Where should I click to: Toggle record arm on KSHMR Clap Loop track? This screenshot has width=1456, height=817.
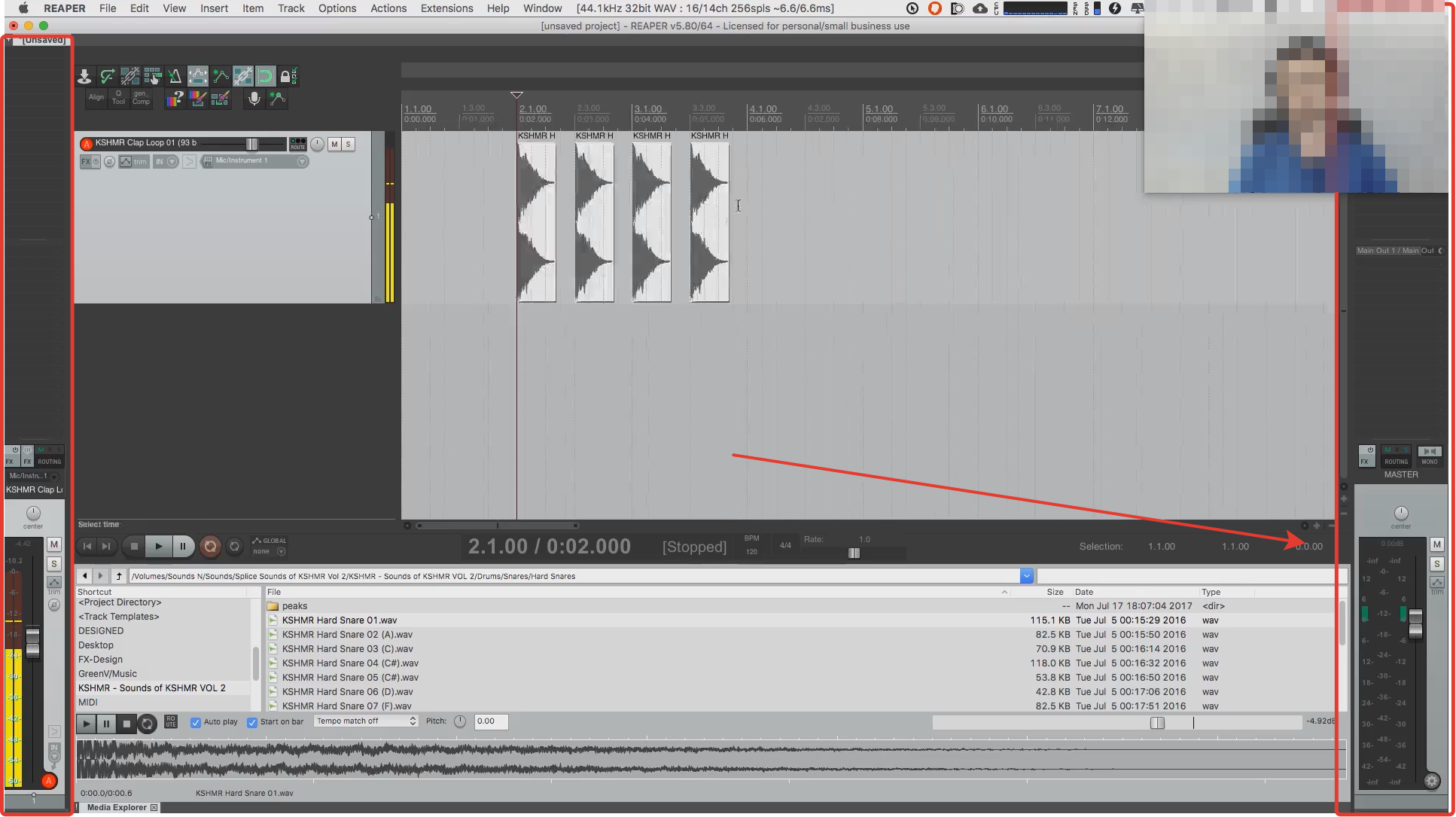pos(87,144)
